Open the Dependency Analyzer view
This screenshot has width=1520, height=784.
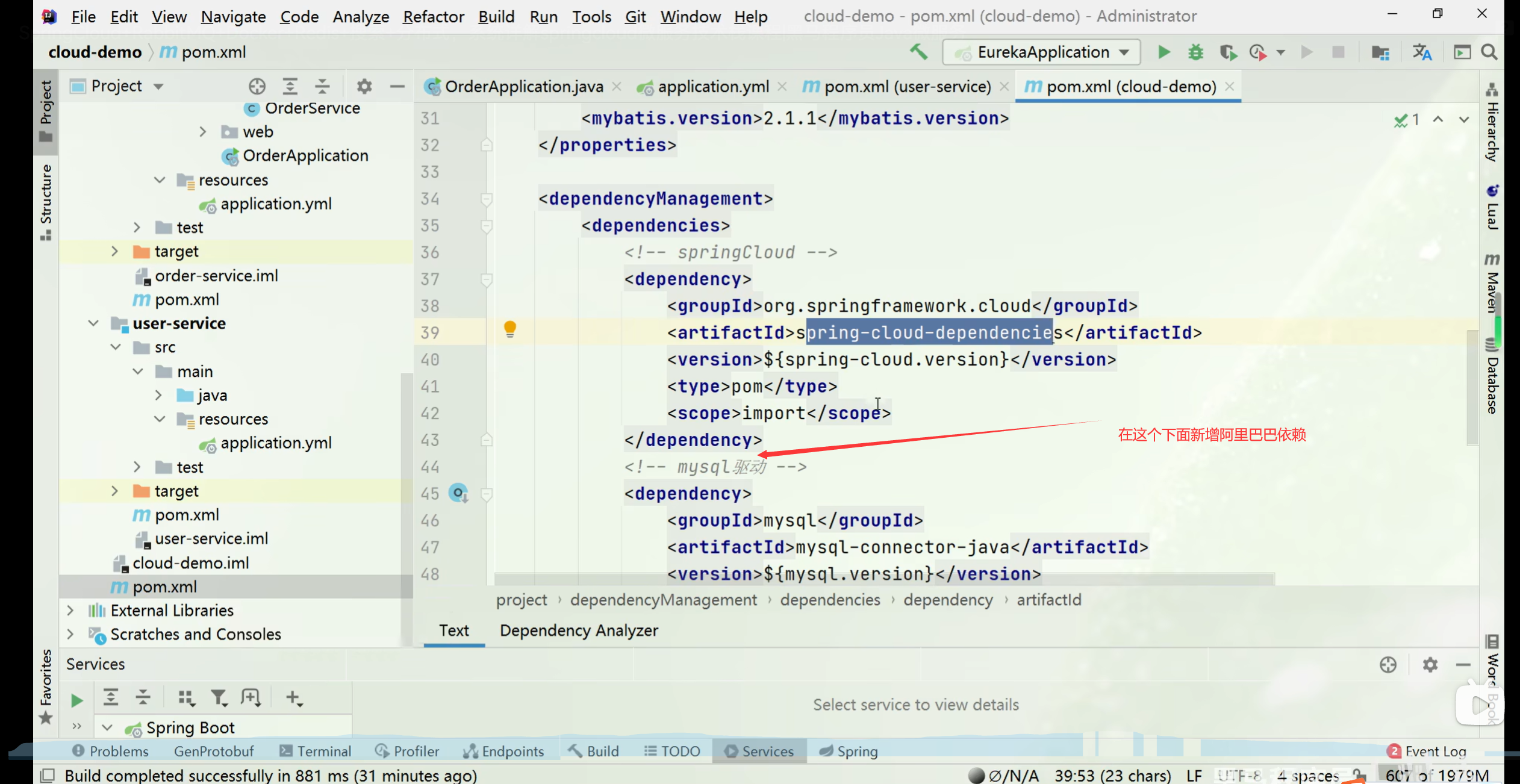(578, 630)
